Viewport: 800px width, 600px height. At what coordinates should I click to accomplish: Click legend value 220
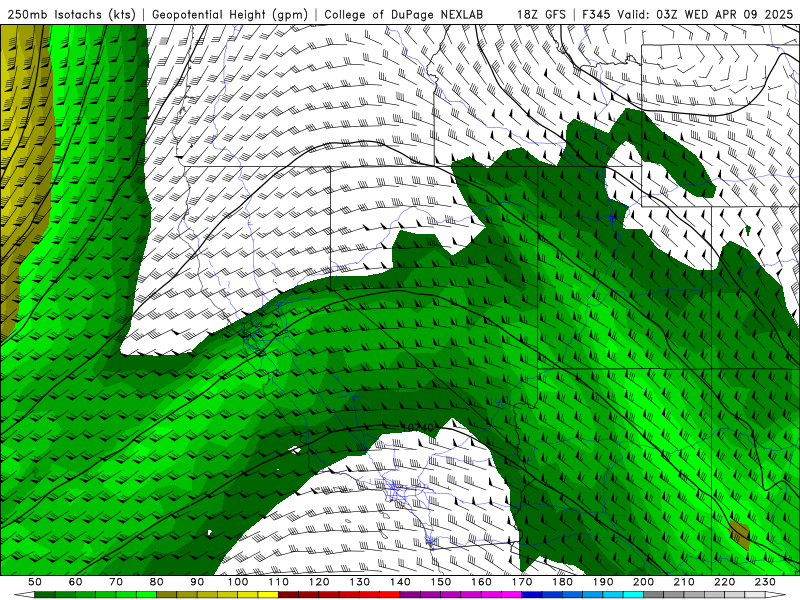pos(725,582)
